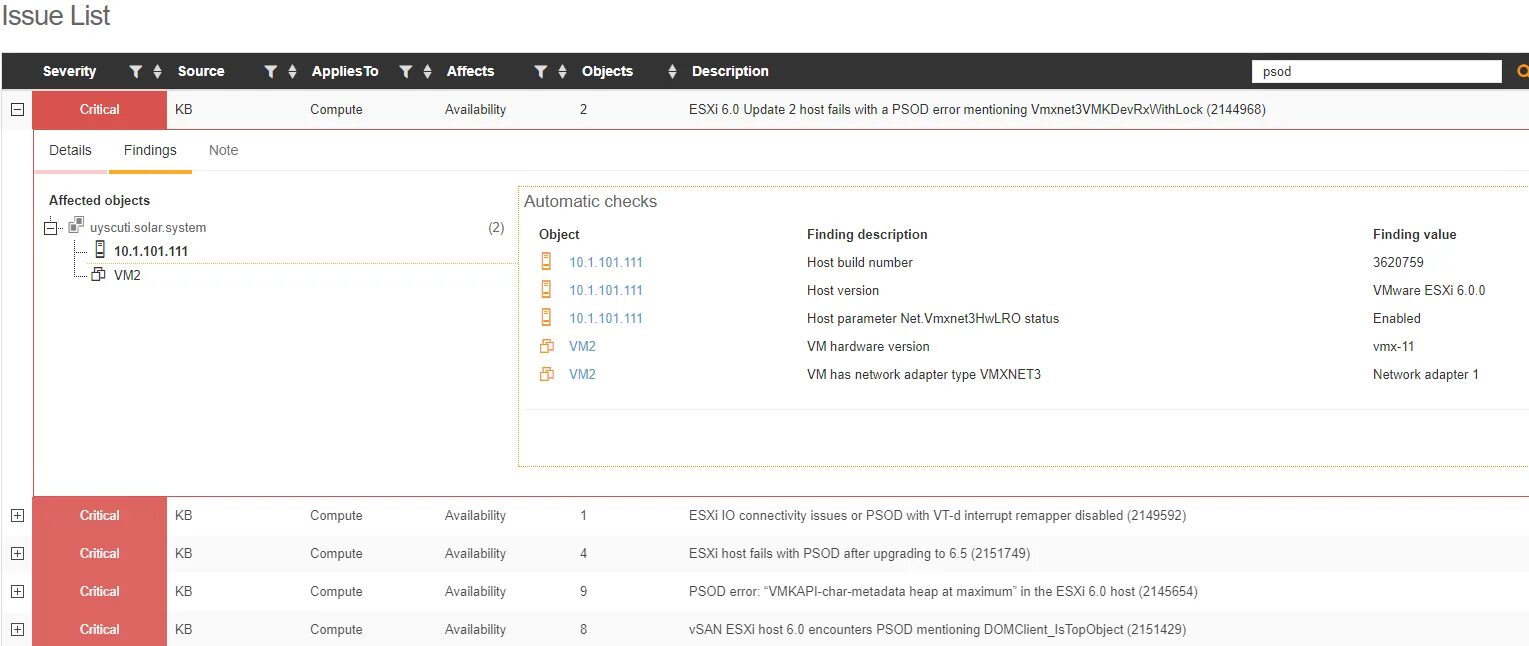Expand the PSOD after upgrading to 6.5 issue
Image resolution: width=1529 pixels, height=646 pixels.
click(x=17, y=554)
